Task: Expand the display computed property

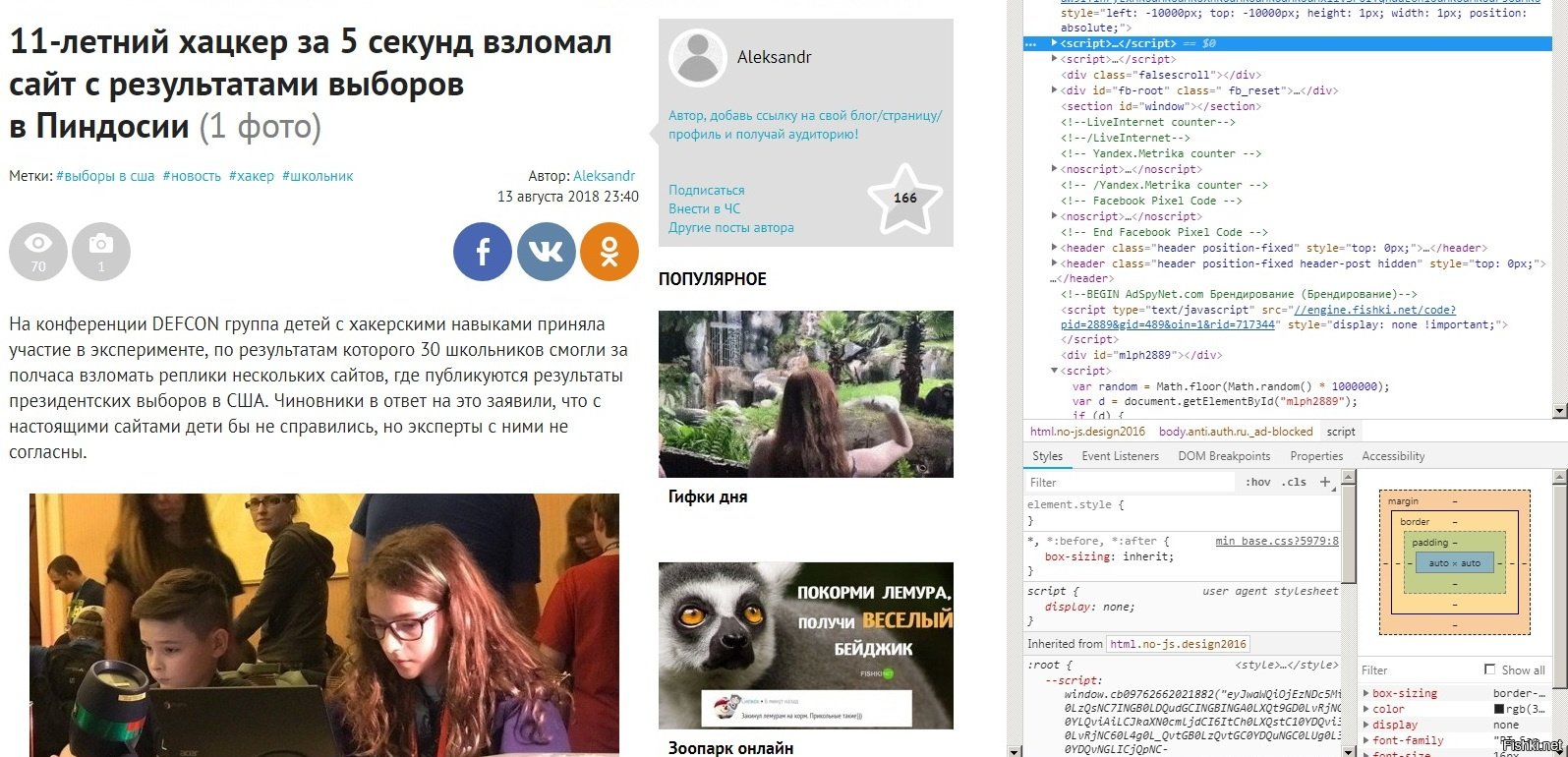Action: point(1365,725)
